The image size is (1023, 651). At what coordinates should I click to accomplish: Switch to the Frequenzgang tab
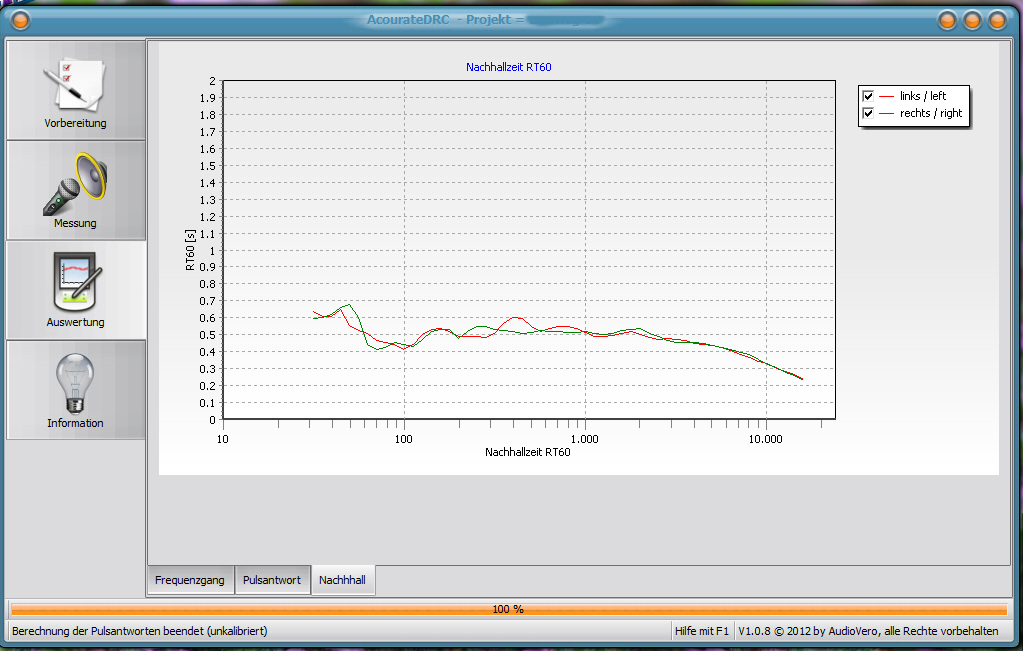190,580
